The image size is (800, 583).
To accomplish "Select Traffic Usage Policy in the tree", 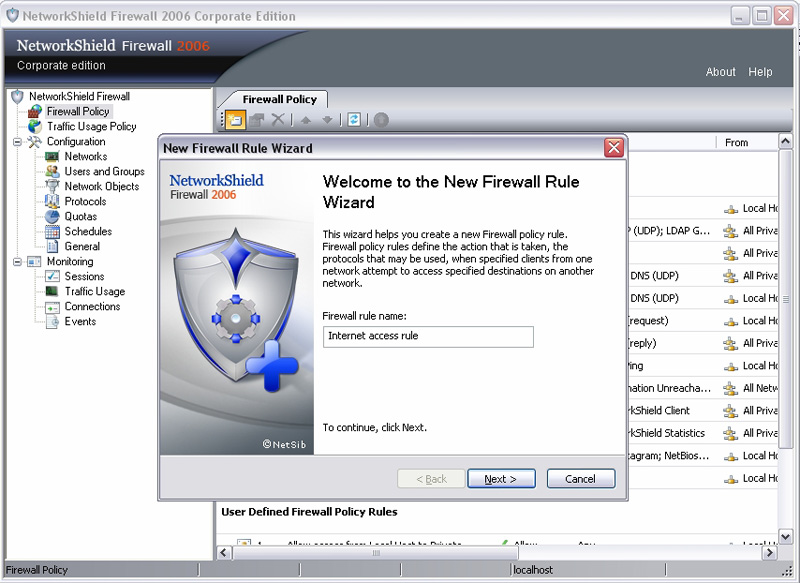I will click(91, 126).
